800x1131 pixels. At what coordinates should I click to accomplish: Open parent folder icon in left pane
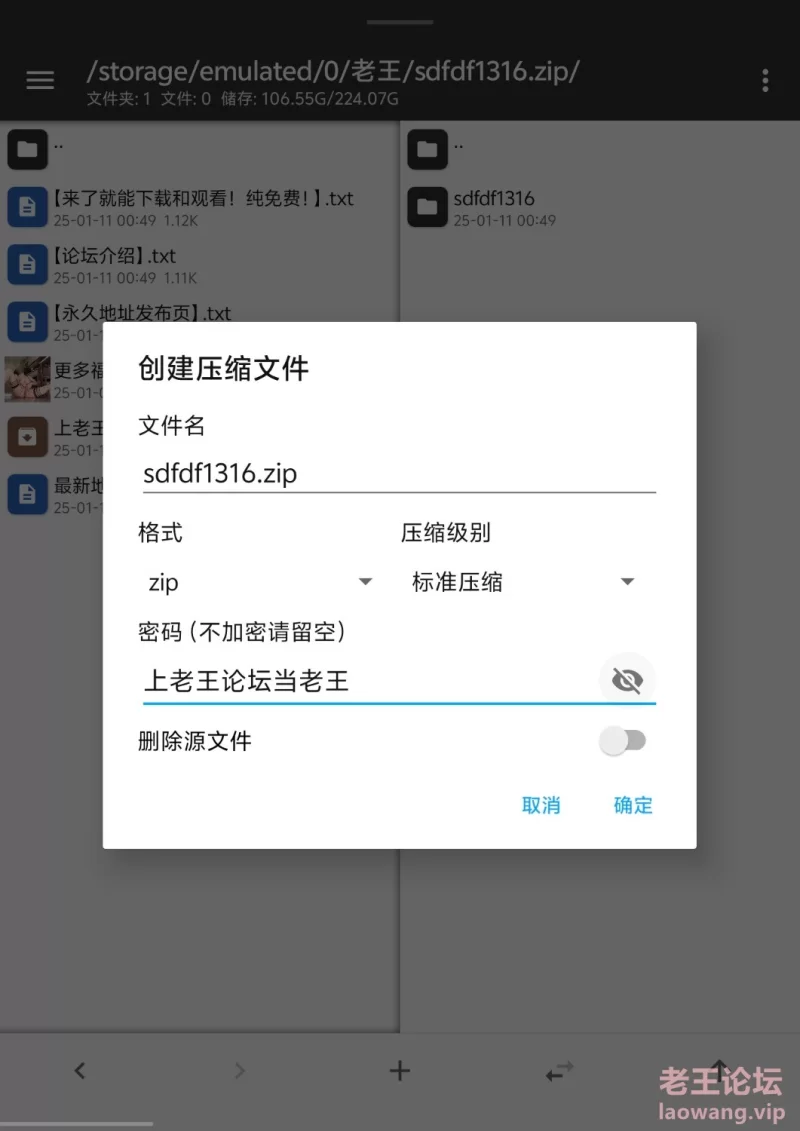click(x=27, y=149)
